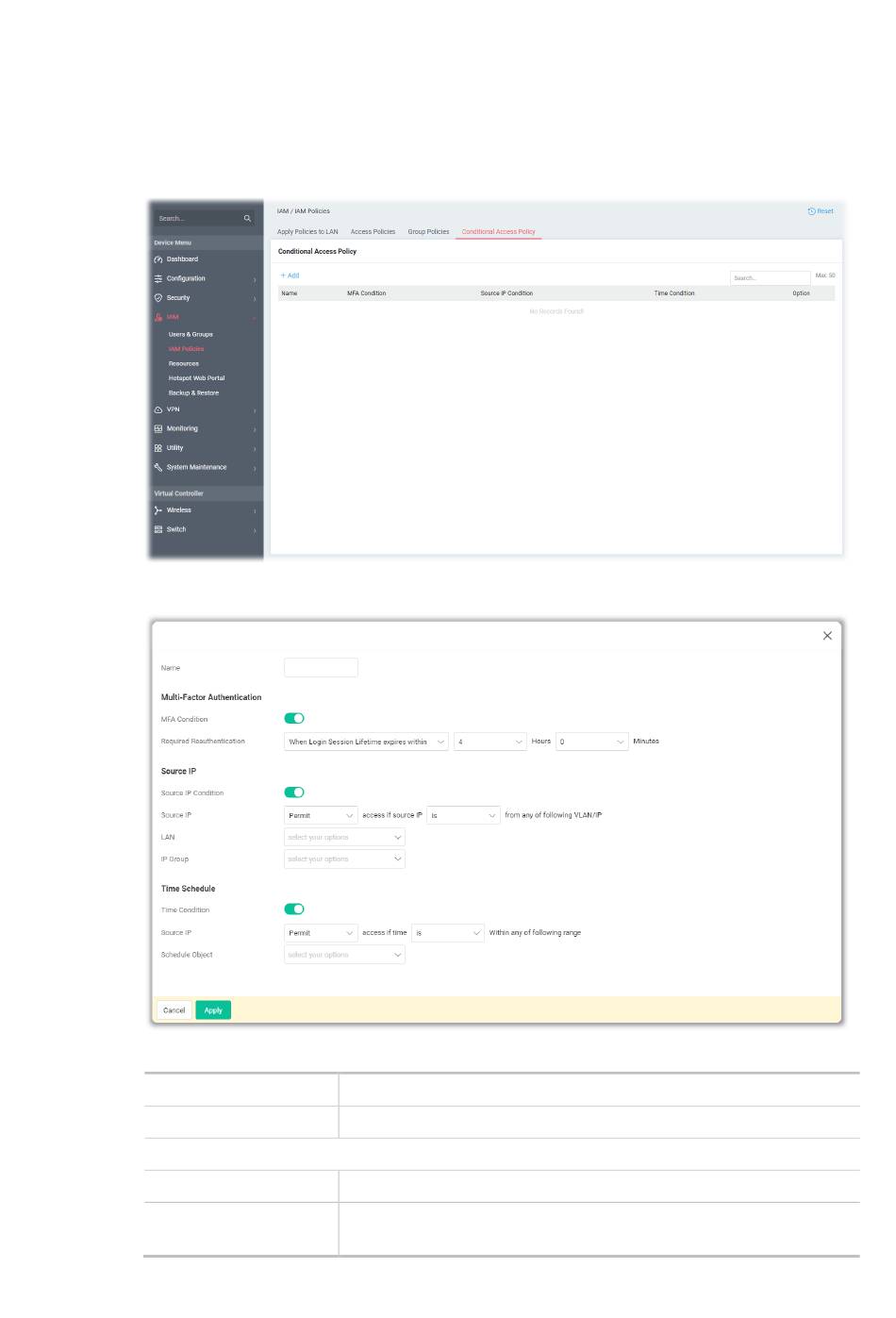
Task: Click the search magnifier icon in sidebar
Action: 247,218
